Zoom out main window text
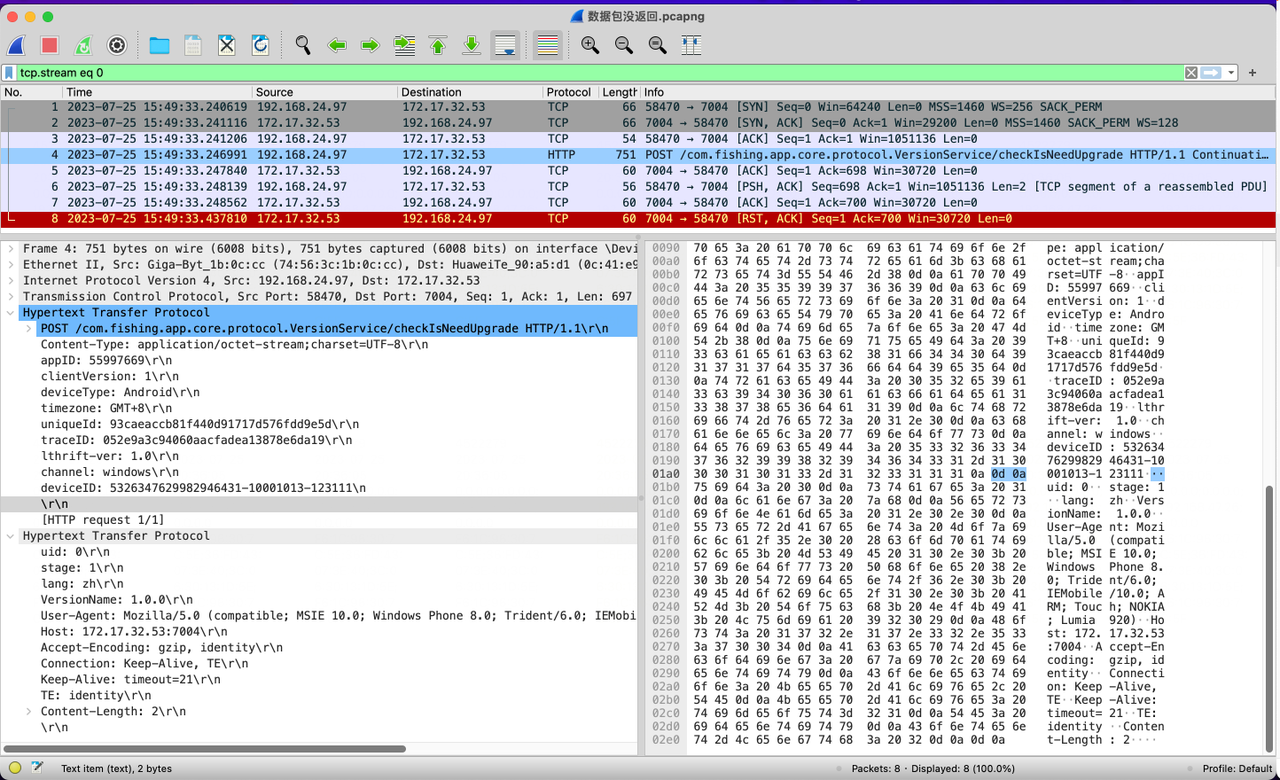Viewport: 1280px width, 780px height. pyautogui.click(x=624, y=45)
